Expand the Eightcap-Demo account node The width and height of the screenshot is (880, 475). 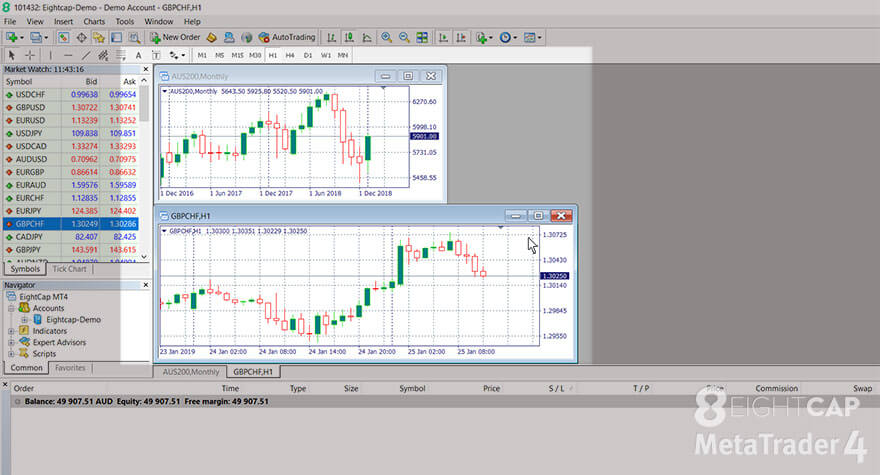pyautogui.click(x=24, y=319)
